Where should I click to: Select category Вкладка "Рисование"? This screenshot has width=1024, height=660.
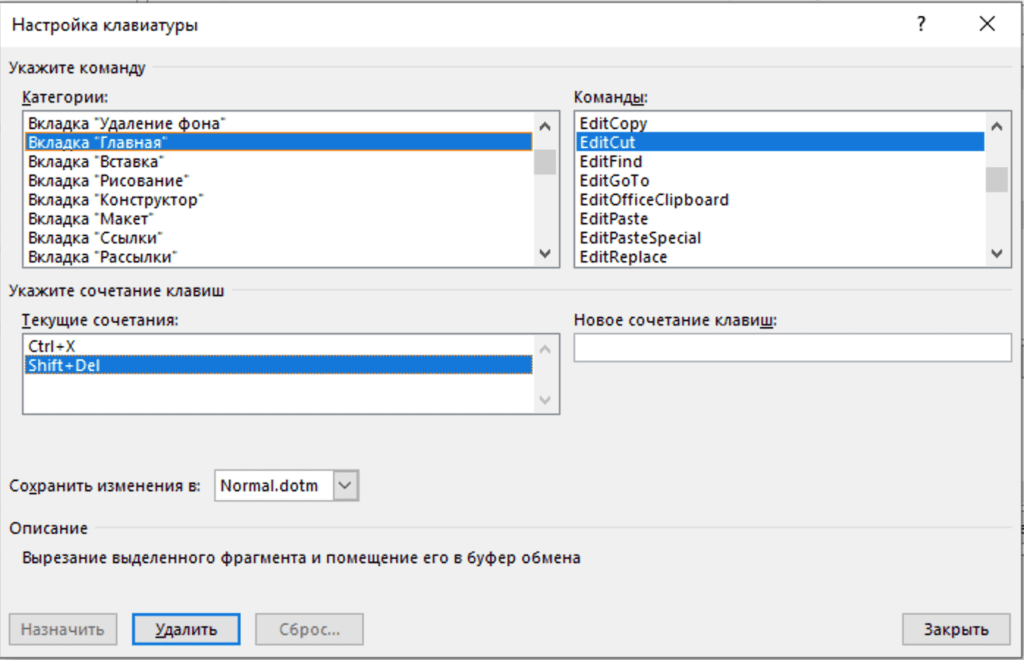(109, 180)
